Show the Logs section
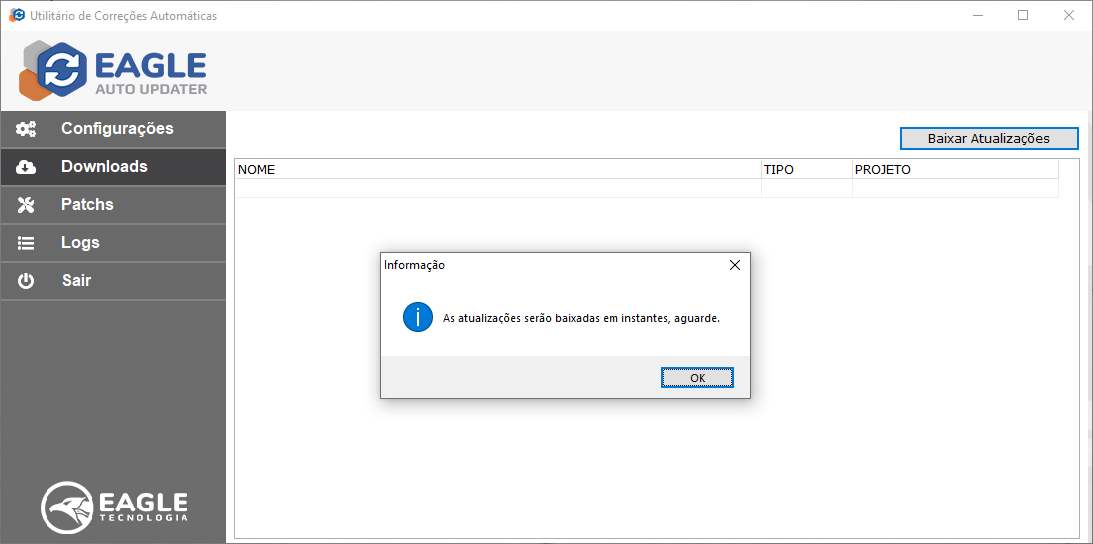Image resolution: width=1093 pixels, height=544 pixels. 113,243
